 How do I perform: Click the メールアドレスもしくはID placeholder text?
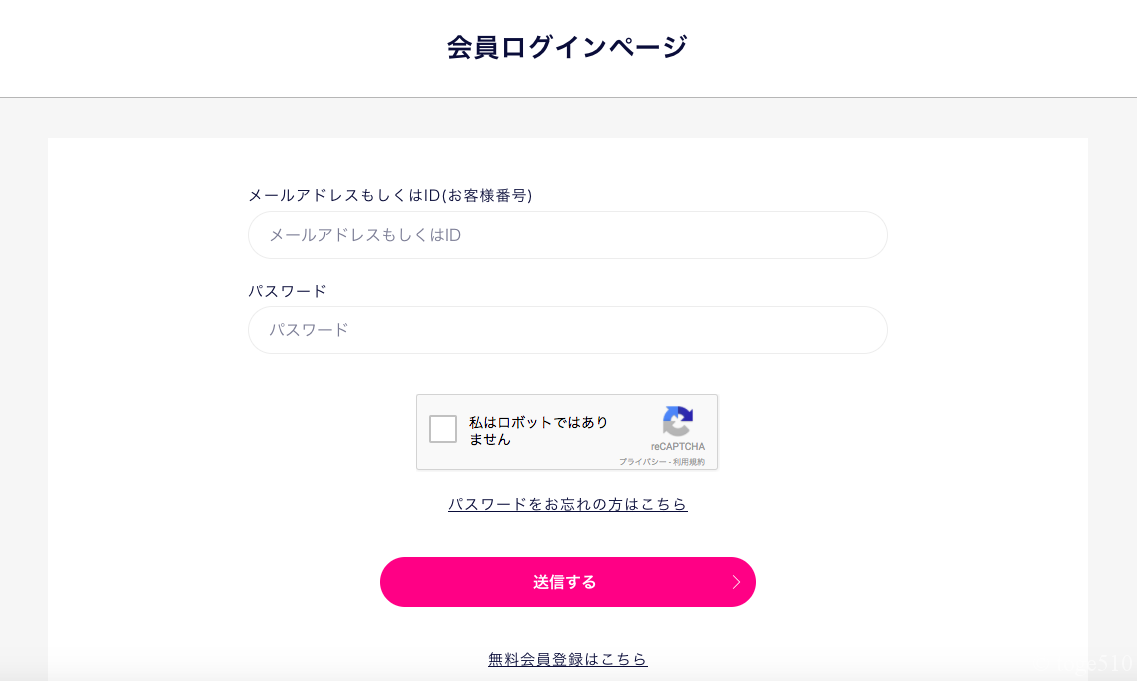coord(364,235)
